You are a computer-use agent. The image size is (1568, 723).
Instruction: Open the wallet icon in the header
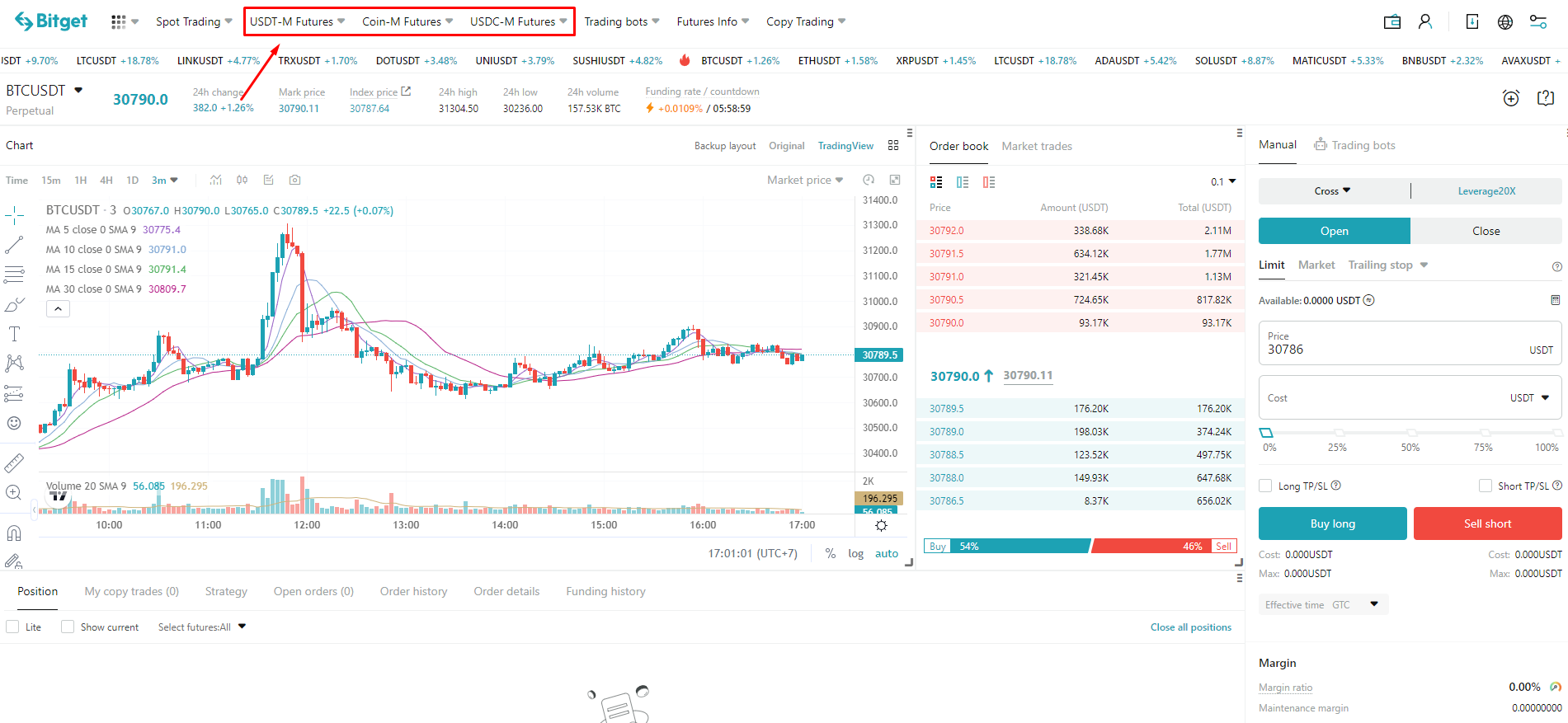1392,22
